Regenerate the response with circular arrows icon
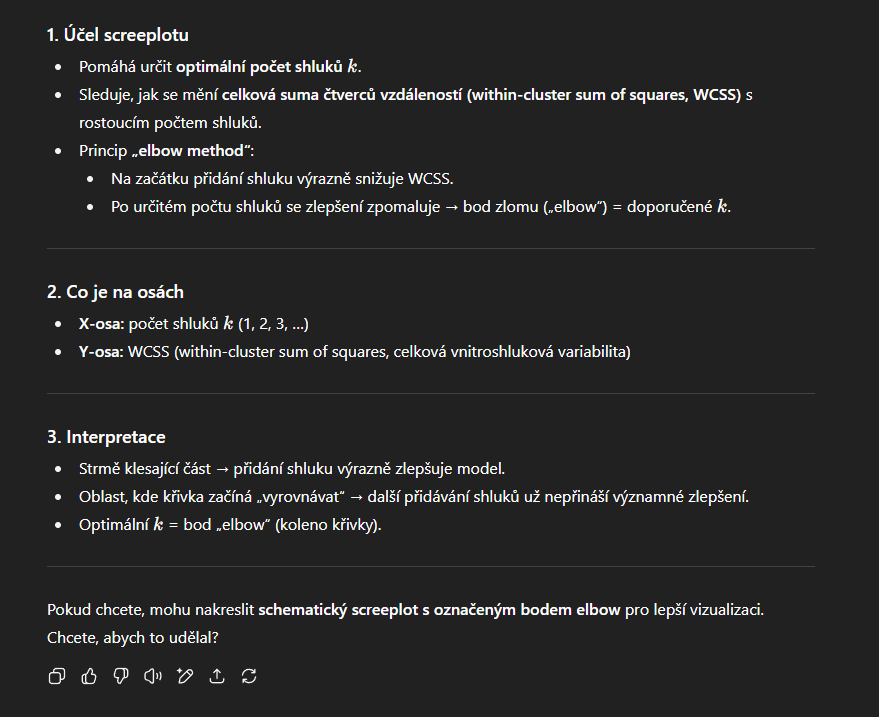Viewport: 879px width, 717px height. coord(249,676)
